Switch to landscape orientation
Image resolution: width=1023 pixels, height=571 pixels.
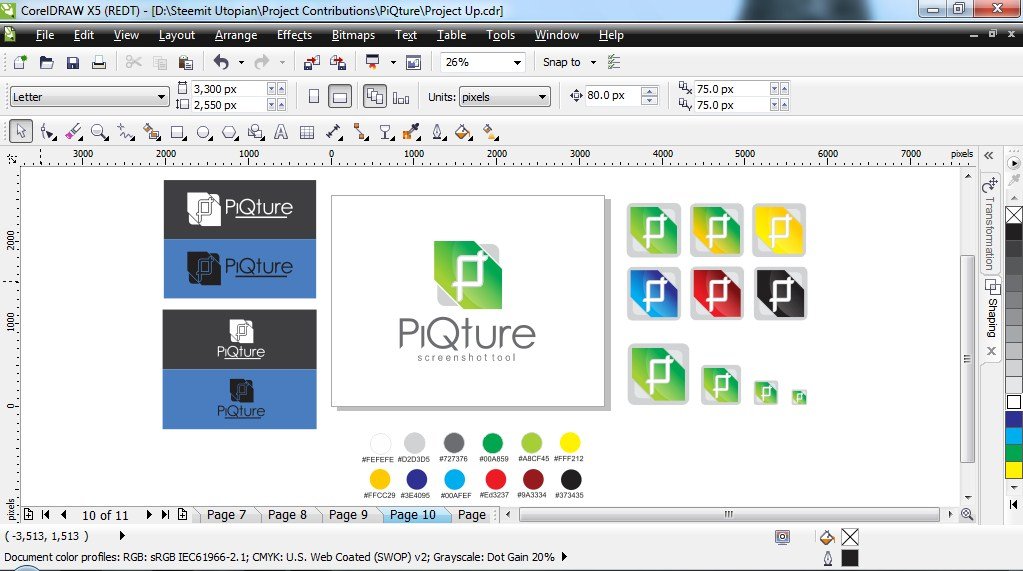tap(340, 97)
